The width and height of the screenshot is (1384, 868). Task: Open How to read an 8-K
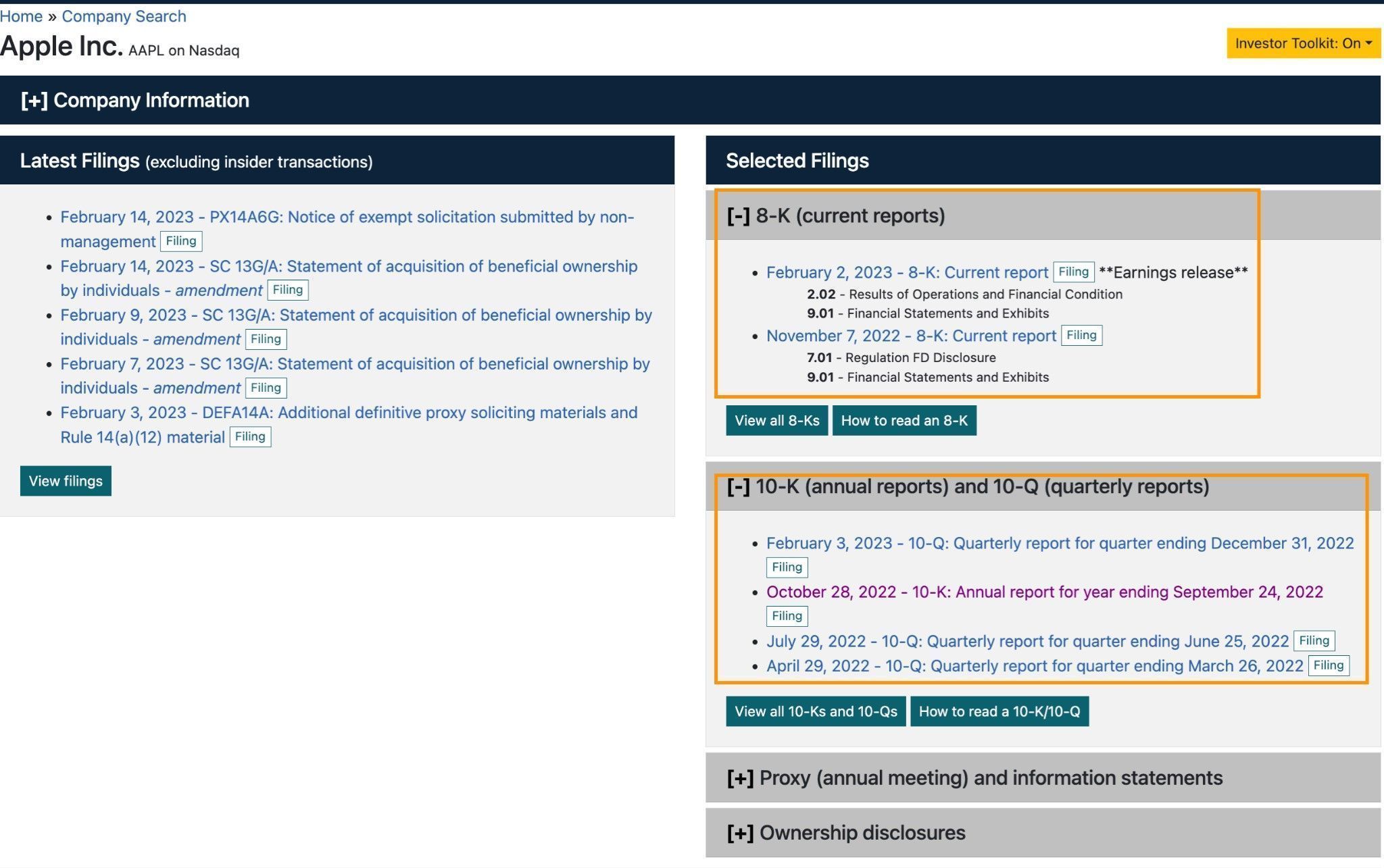click(x=904, y=420)
